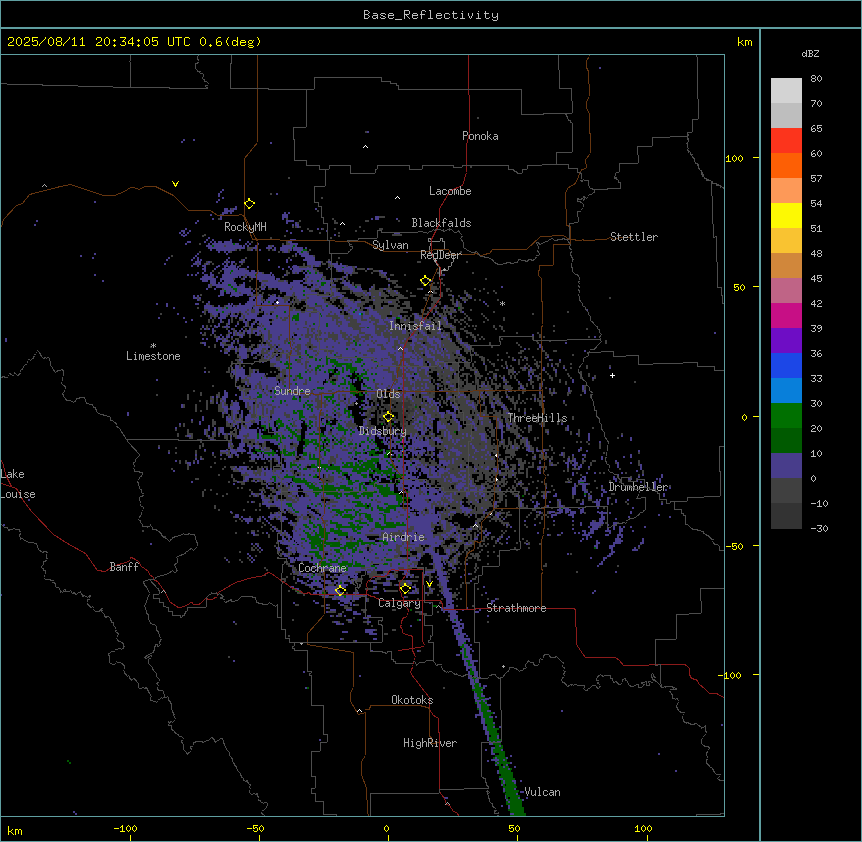Click the Banff label
862x842 pixels.
tap(124, 567)
